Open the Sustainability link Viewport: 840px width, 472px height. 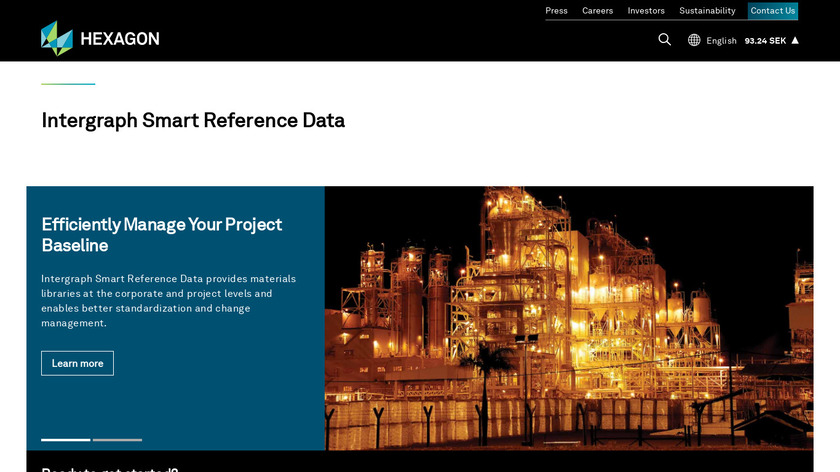coord(707,11)
